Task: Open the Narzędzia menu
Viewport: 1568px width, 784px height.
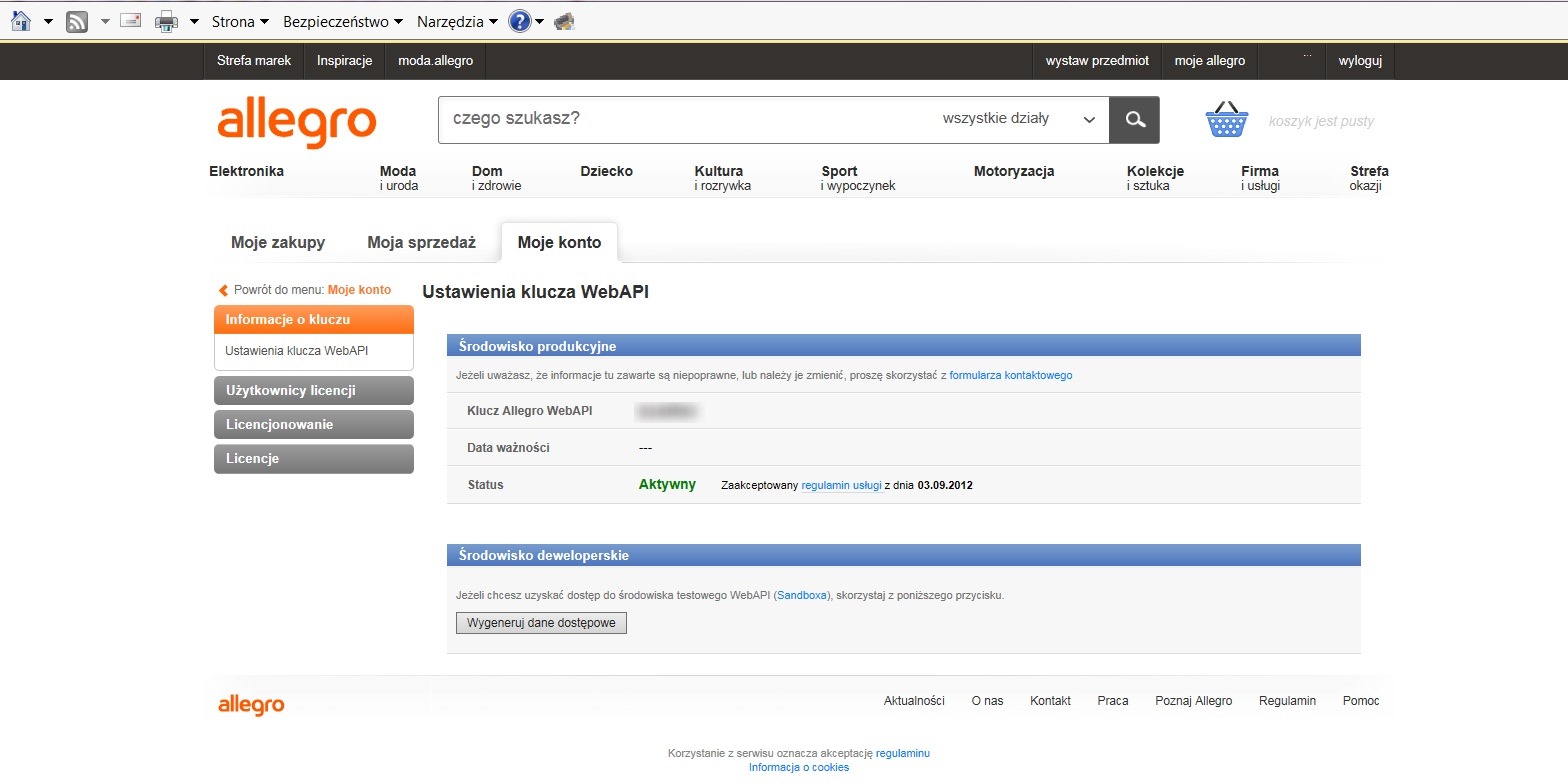Action: [x=457, y=21]
